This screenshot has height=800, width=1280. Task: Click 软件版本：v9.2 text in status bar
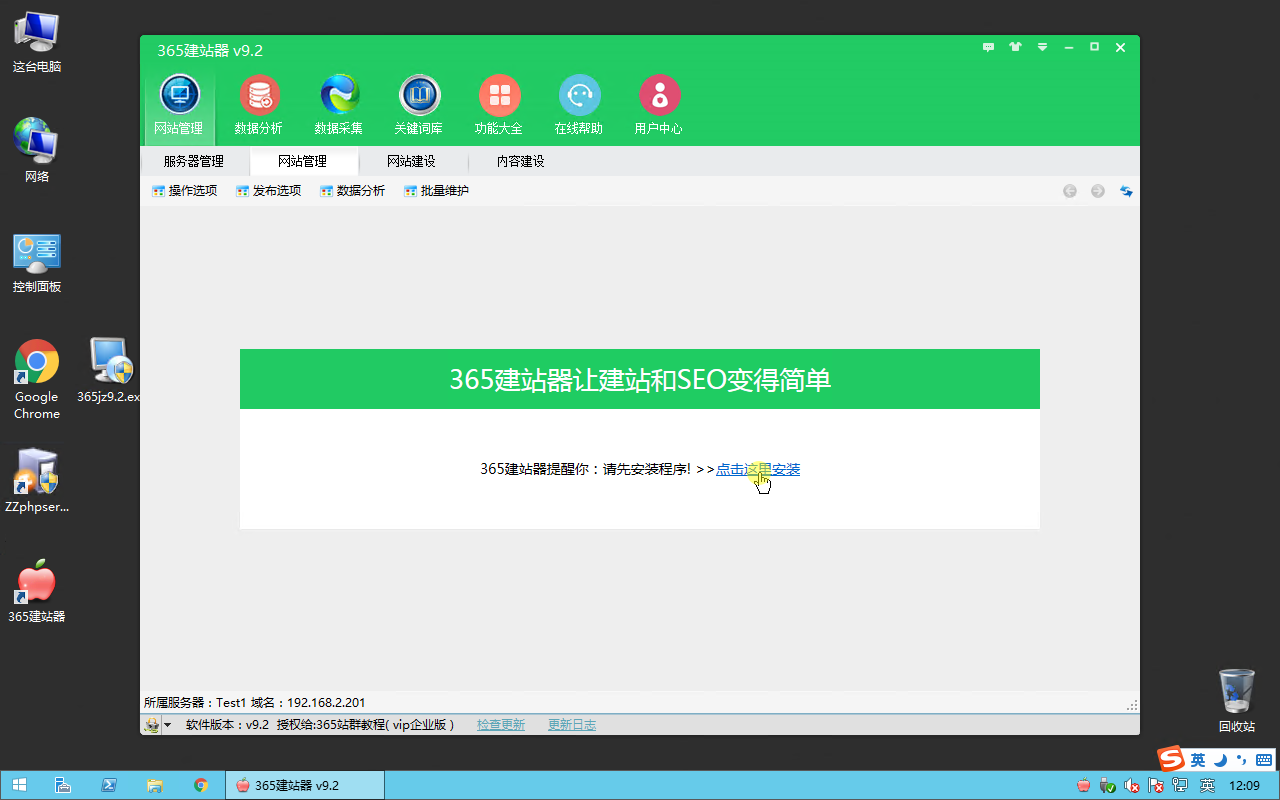click(x=228, y=725)
